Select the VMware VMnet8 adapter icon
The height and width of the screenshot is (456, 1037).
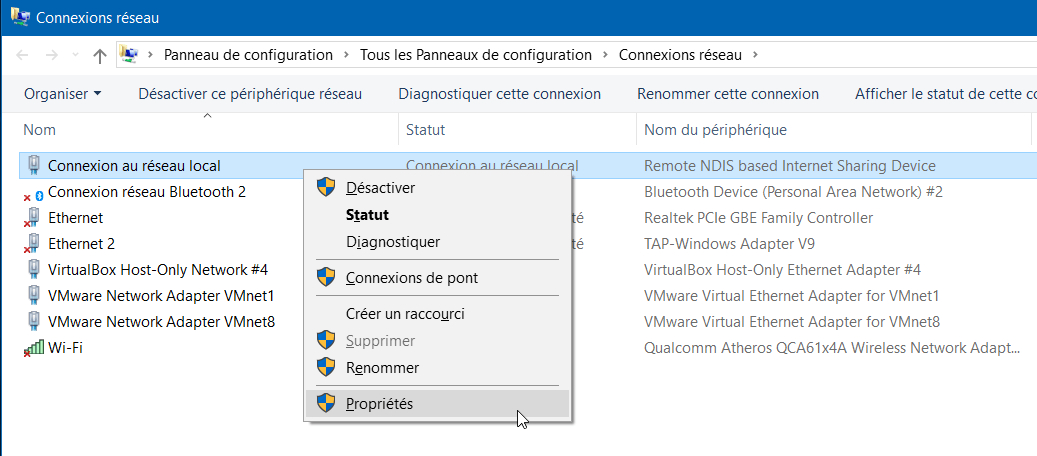pyautogui.click(x=33, y=322)
